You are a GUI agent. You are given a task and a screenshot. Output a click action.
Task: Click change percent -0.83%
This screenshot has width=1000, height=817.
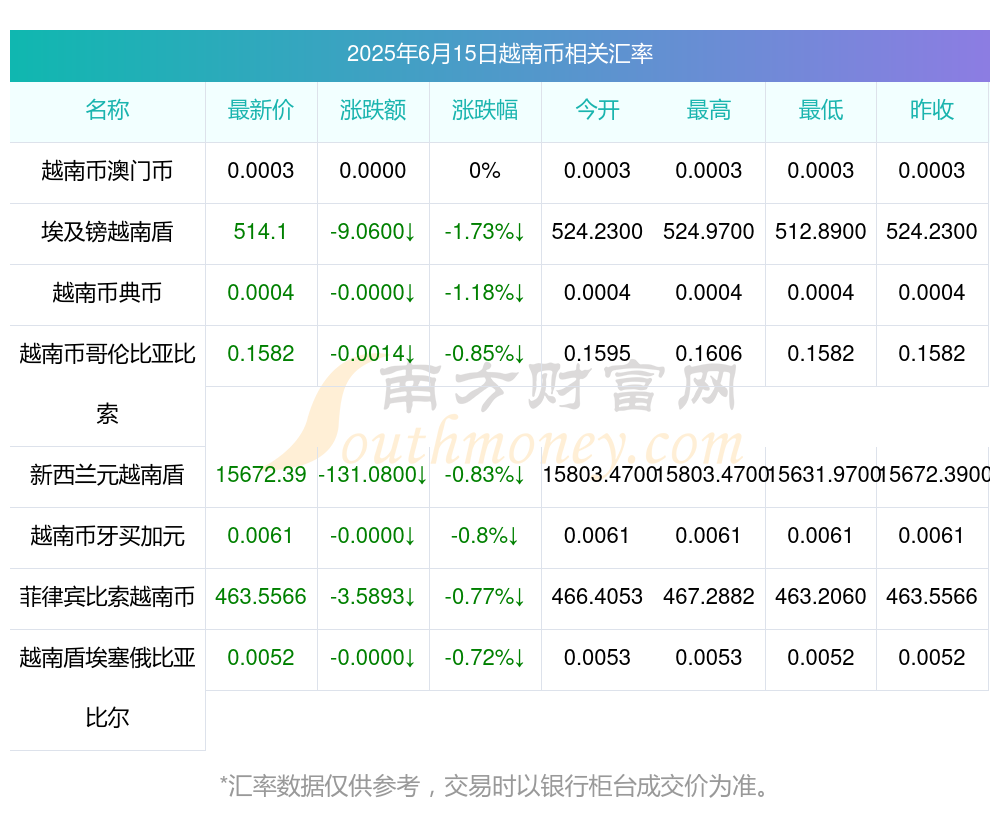tap(485, 475)
